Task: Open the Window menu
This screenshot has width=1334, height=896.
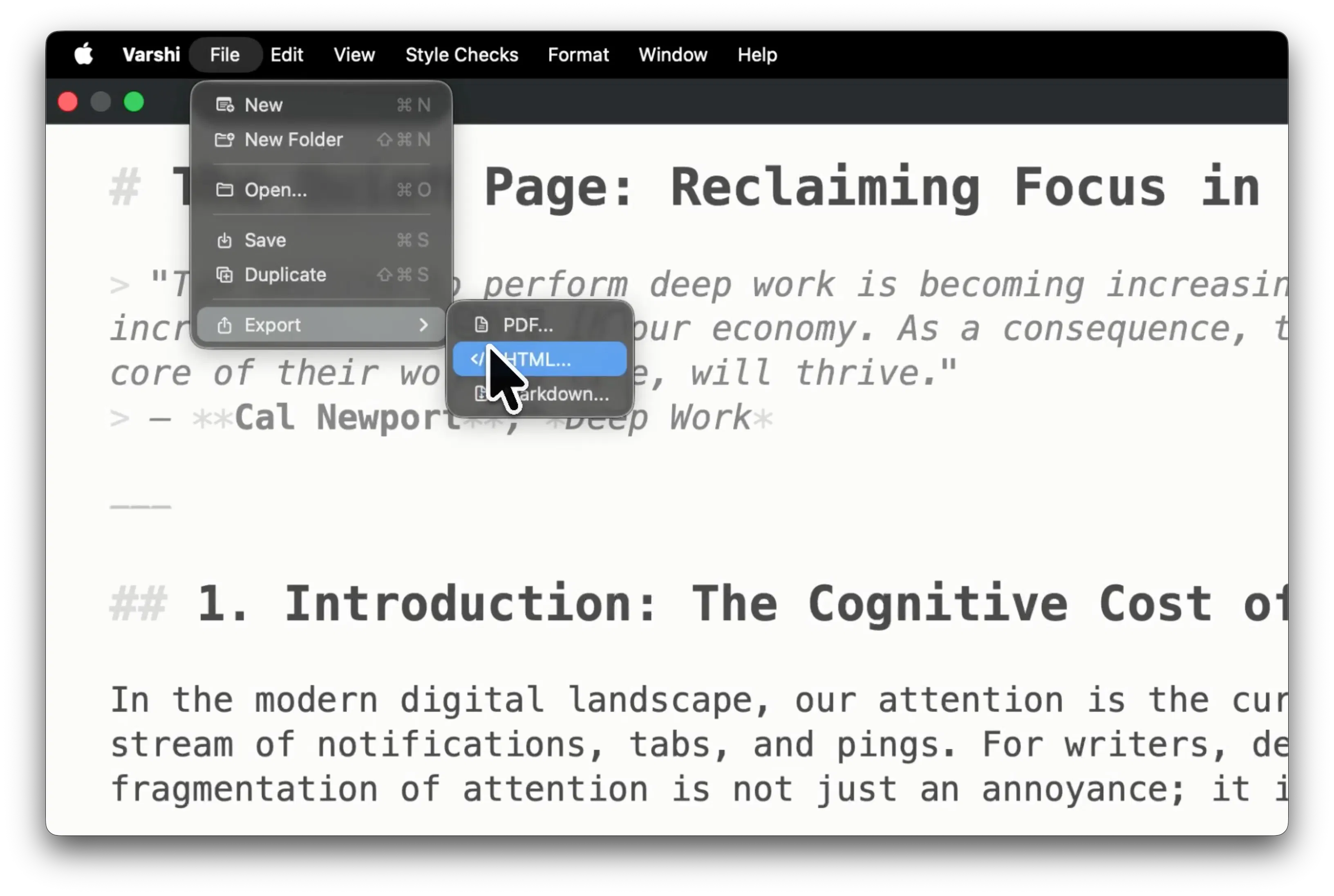Action: (672, 54)
